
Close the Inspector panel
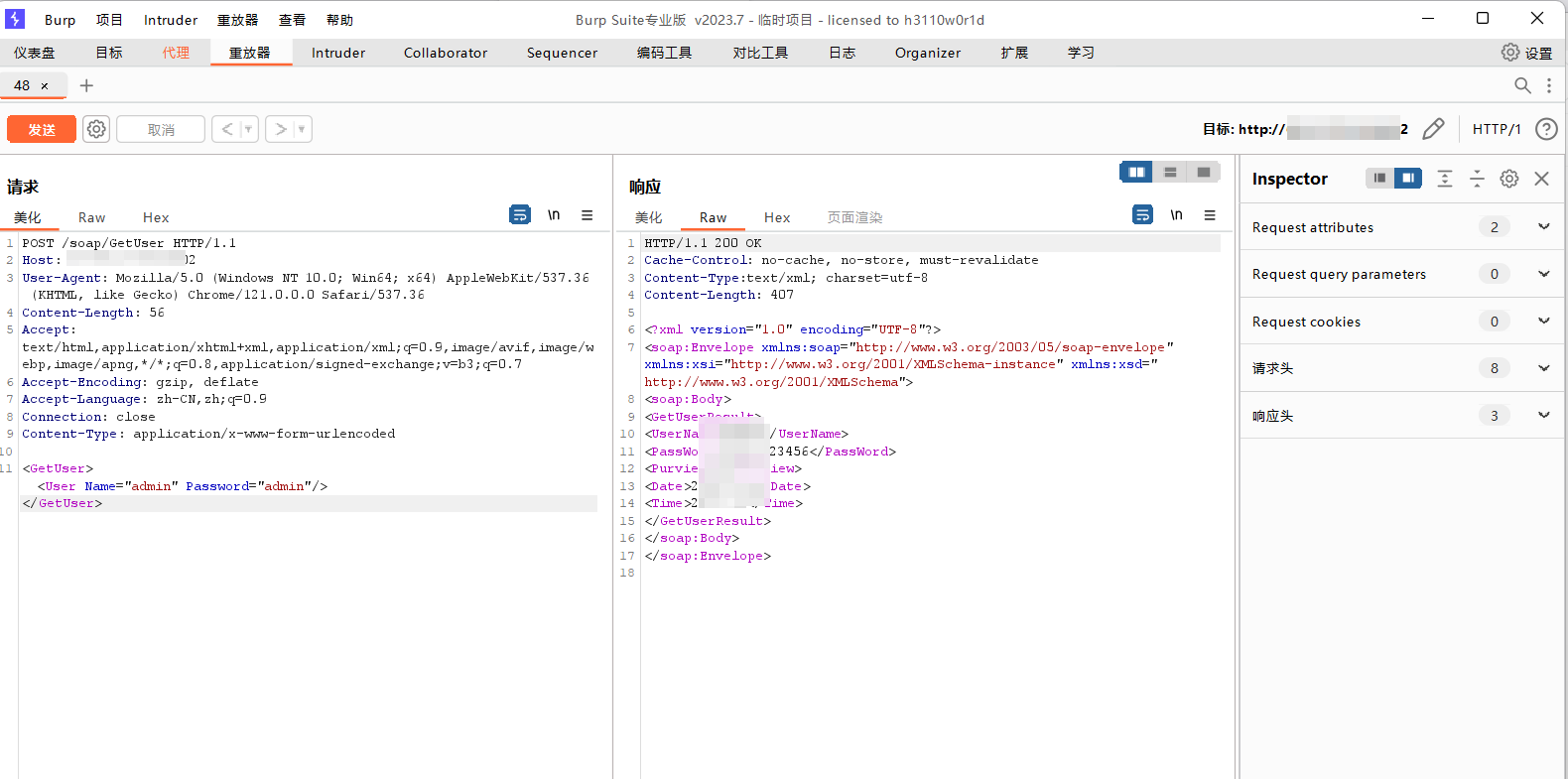coord(1541,178)
